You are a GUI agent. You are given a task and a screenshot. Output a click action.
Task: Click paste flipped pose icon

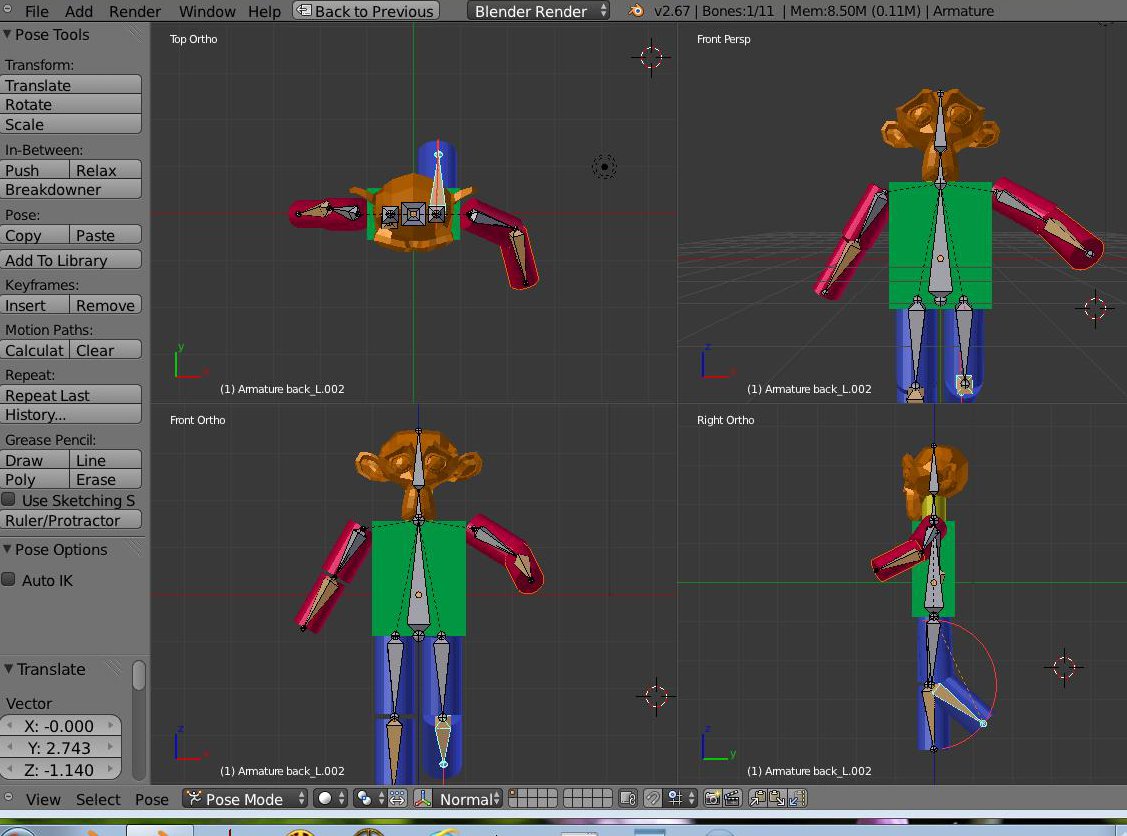[797, 799]
